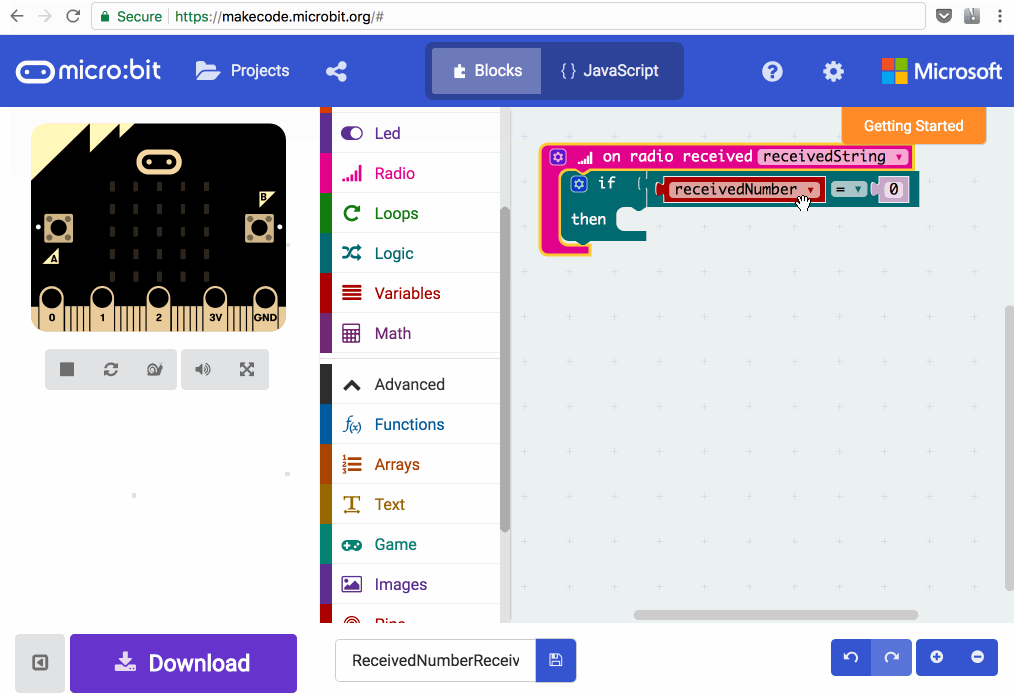The image size is (1014, 693).
Task: Zoom in on the workspace
Action: (x=936, y=657)
